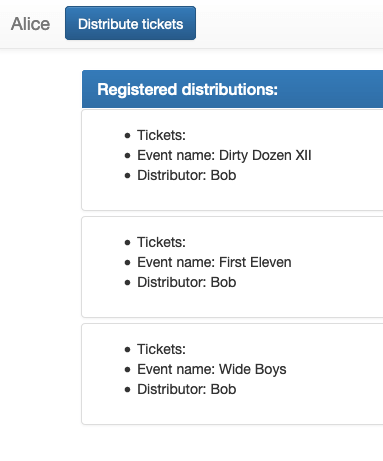Click bullet before Tickets in third card
Screen dimensions: 383x461
[127, 350]
